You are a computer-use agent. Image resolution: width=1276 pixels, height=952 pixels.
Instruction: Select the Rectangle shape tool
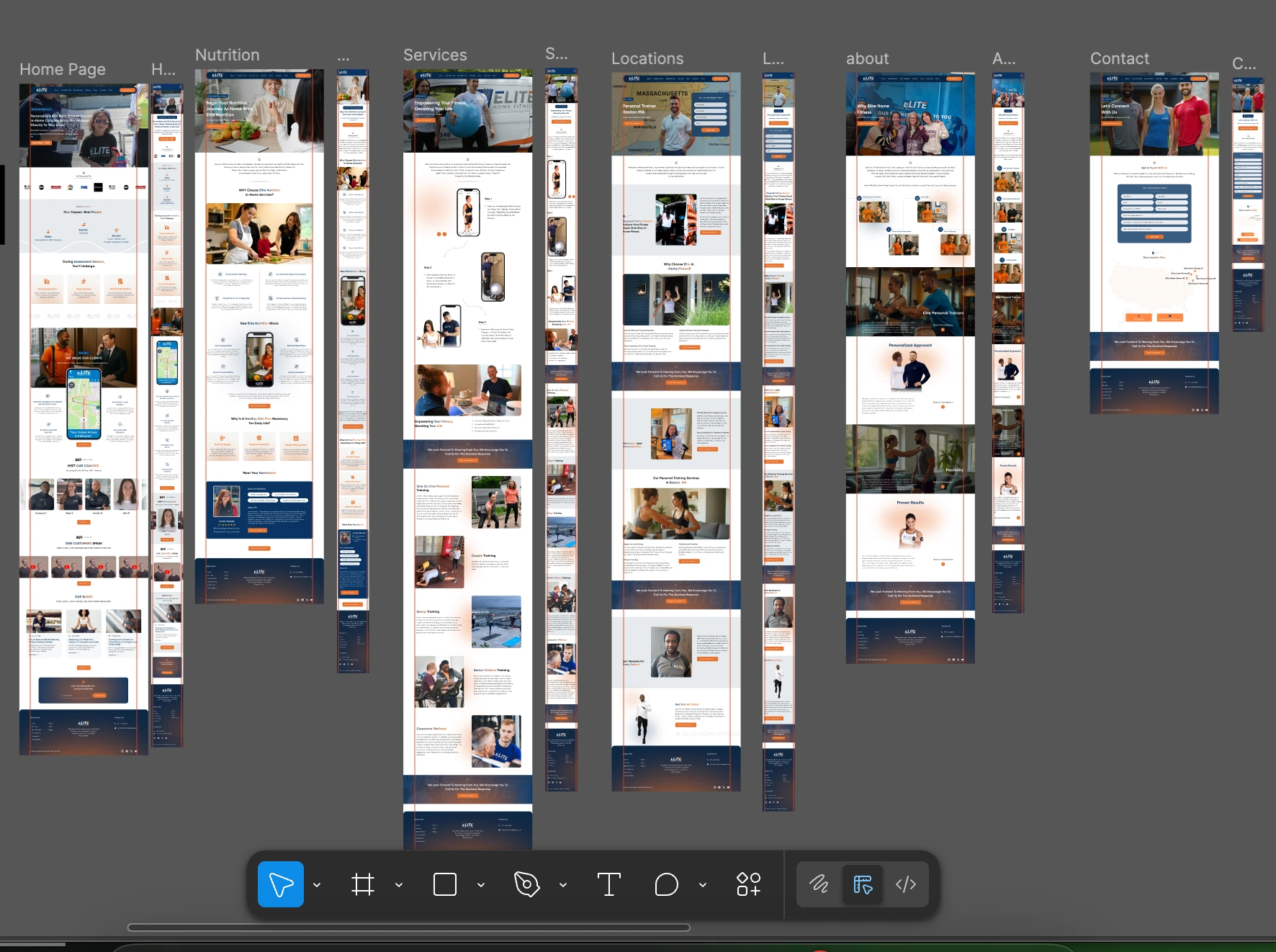[x=445, y=884]
